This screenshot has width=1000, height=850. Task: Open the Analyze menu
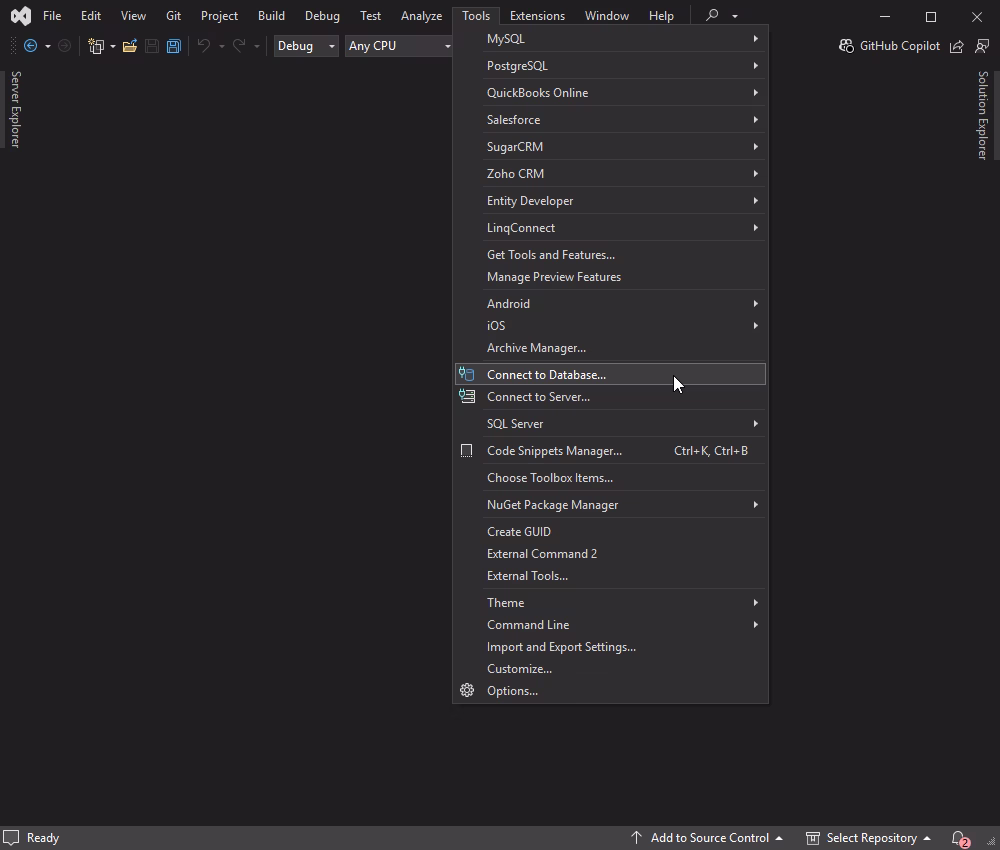coord(421,16)
